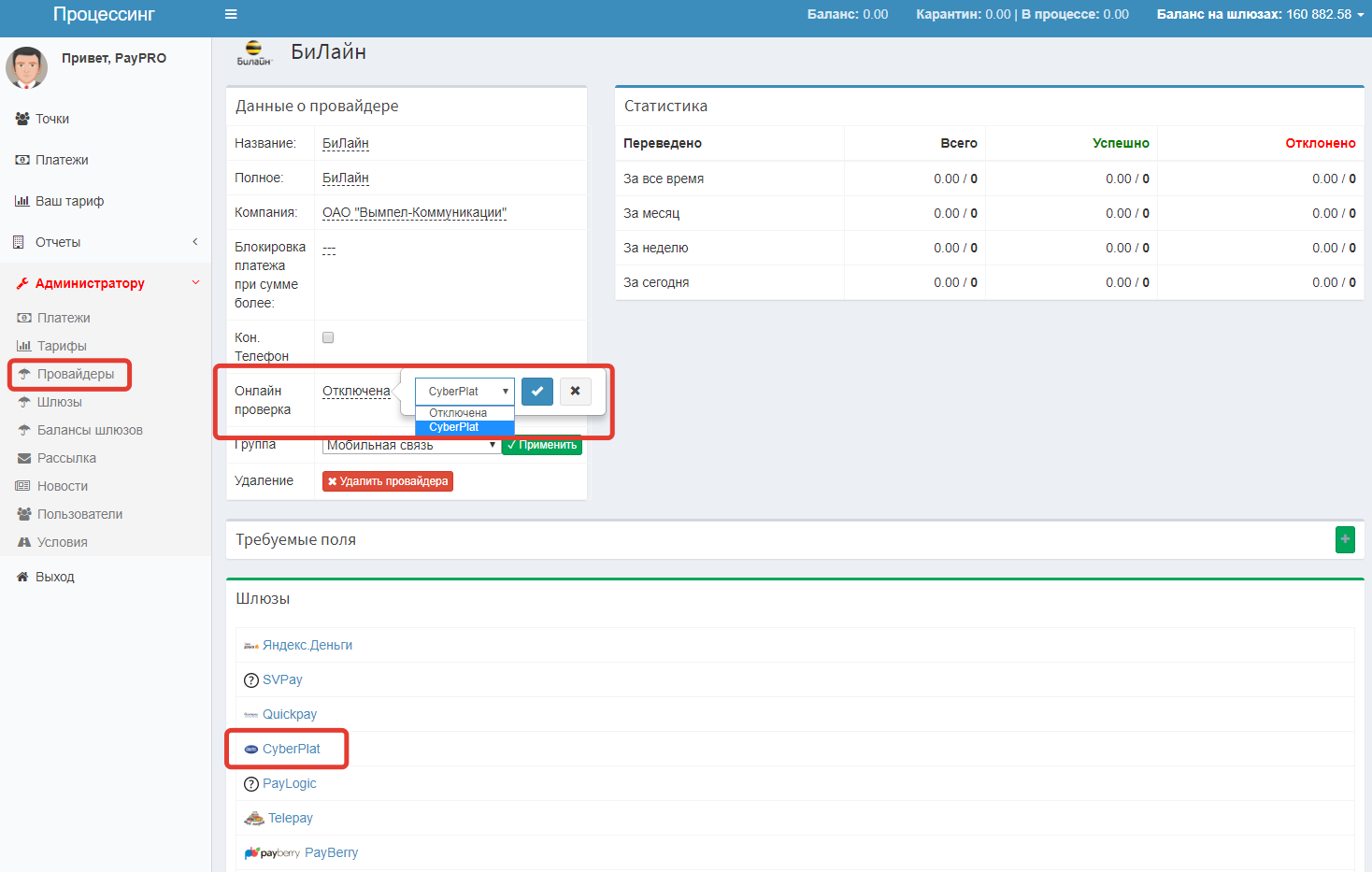Expand the Отчеты sidebar menu

tap(58, 242)
